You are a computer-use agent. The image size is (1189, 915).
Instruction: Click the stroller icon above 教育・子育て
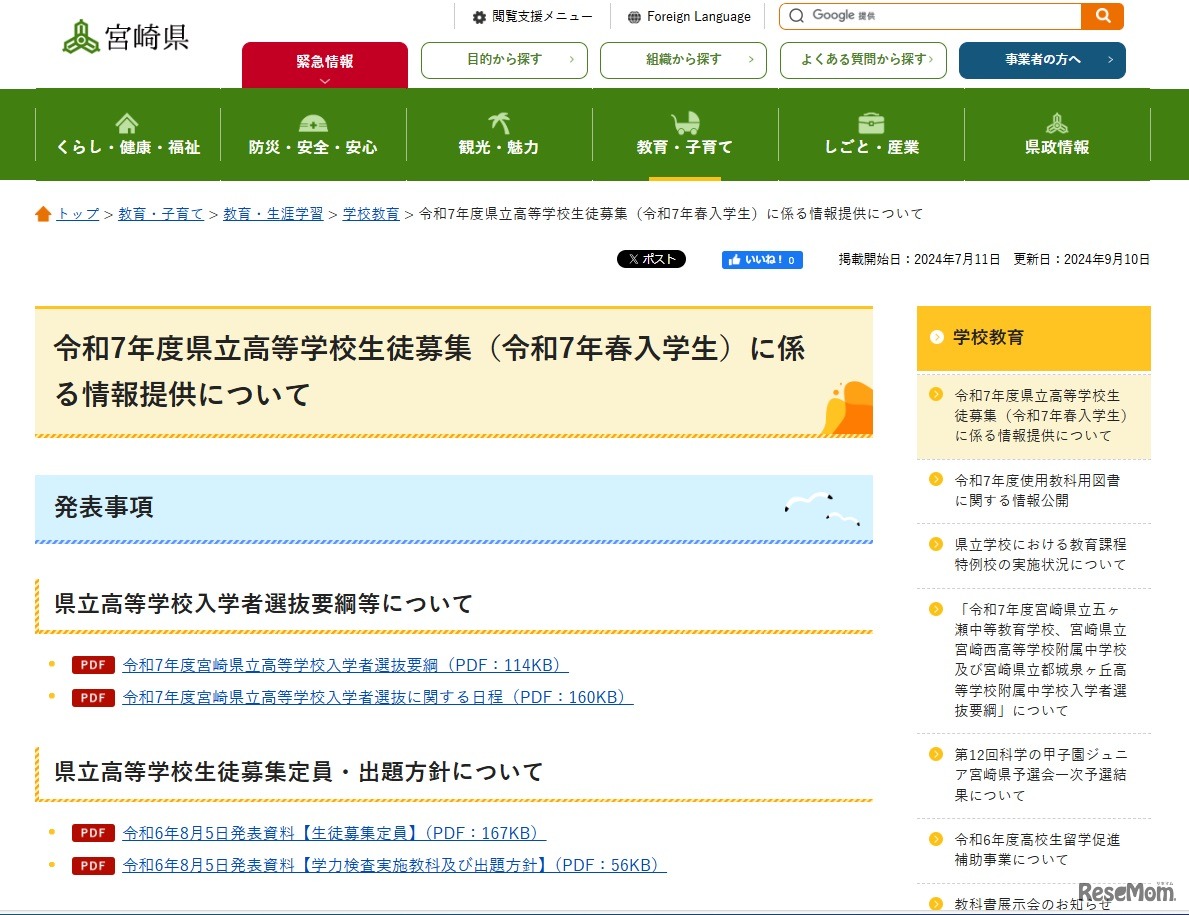(684, 122)
